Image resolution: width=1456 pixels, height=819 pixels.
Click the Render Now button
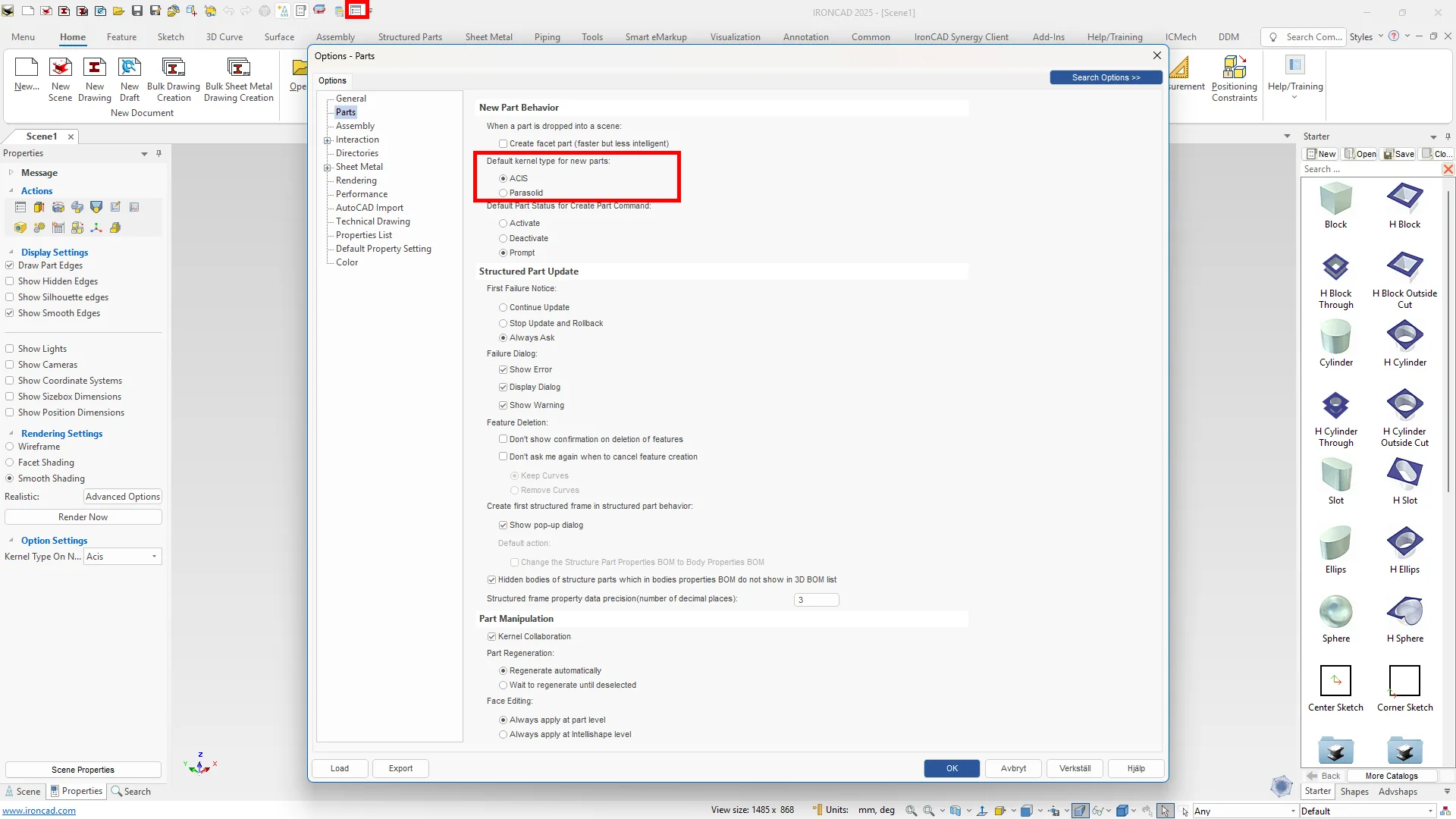[83, 517]
